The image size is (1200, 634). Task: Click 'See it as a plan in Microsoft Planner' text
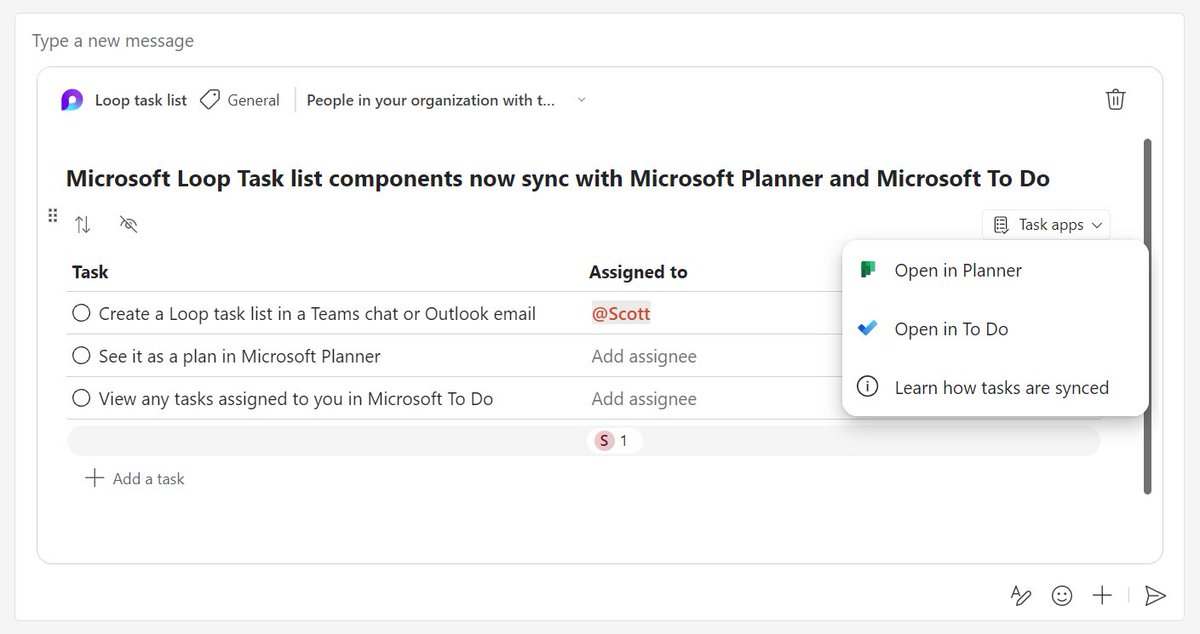[x=240, y=356]
